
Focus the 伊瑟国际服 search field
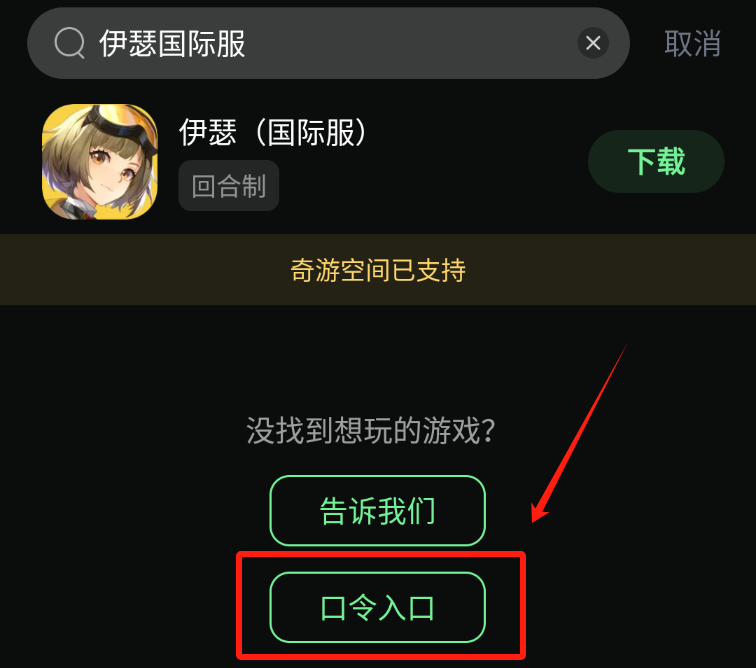[x=328, y=43]
